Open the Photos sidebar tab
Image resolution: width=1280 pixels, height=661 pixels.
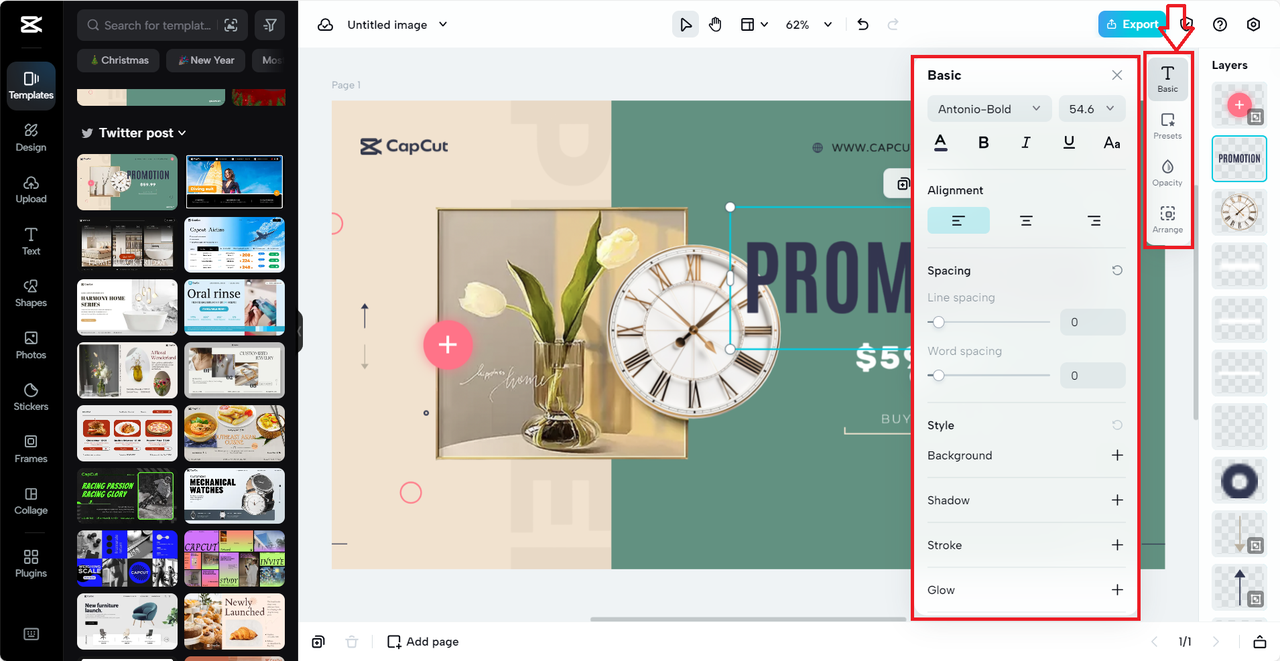pos(31,346)
